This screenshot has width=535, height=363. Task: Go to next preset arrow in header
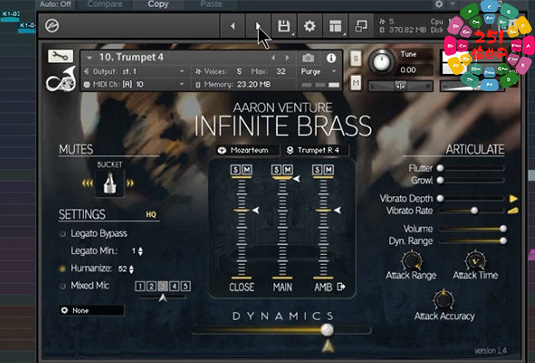[x=258, y=26]
